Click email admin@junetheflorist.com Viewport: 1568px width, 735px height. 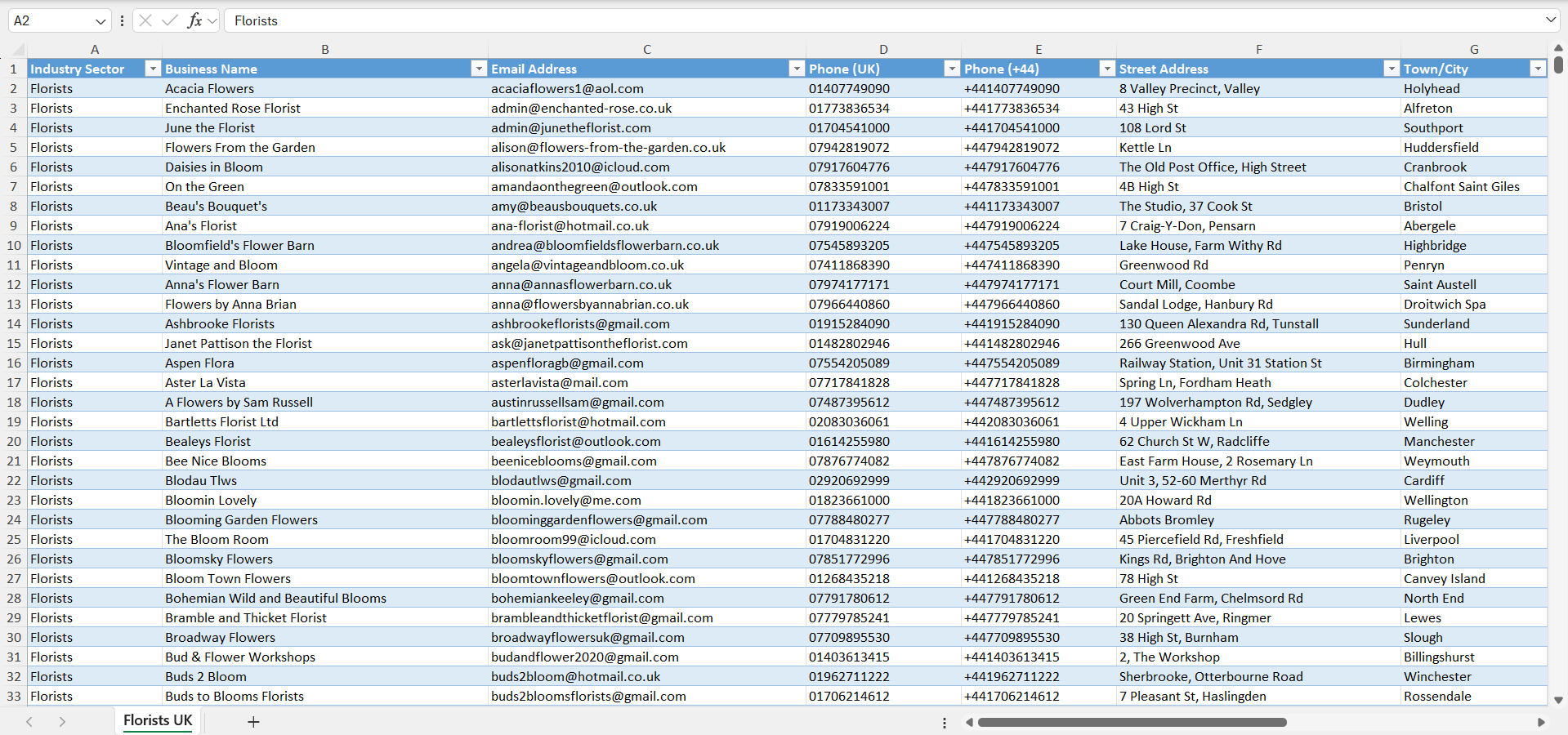point(647,127)
